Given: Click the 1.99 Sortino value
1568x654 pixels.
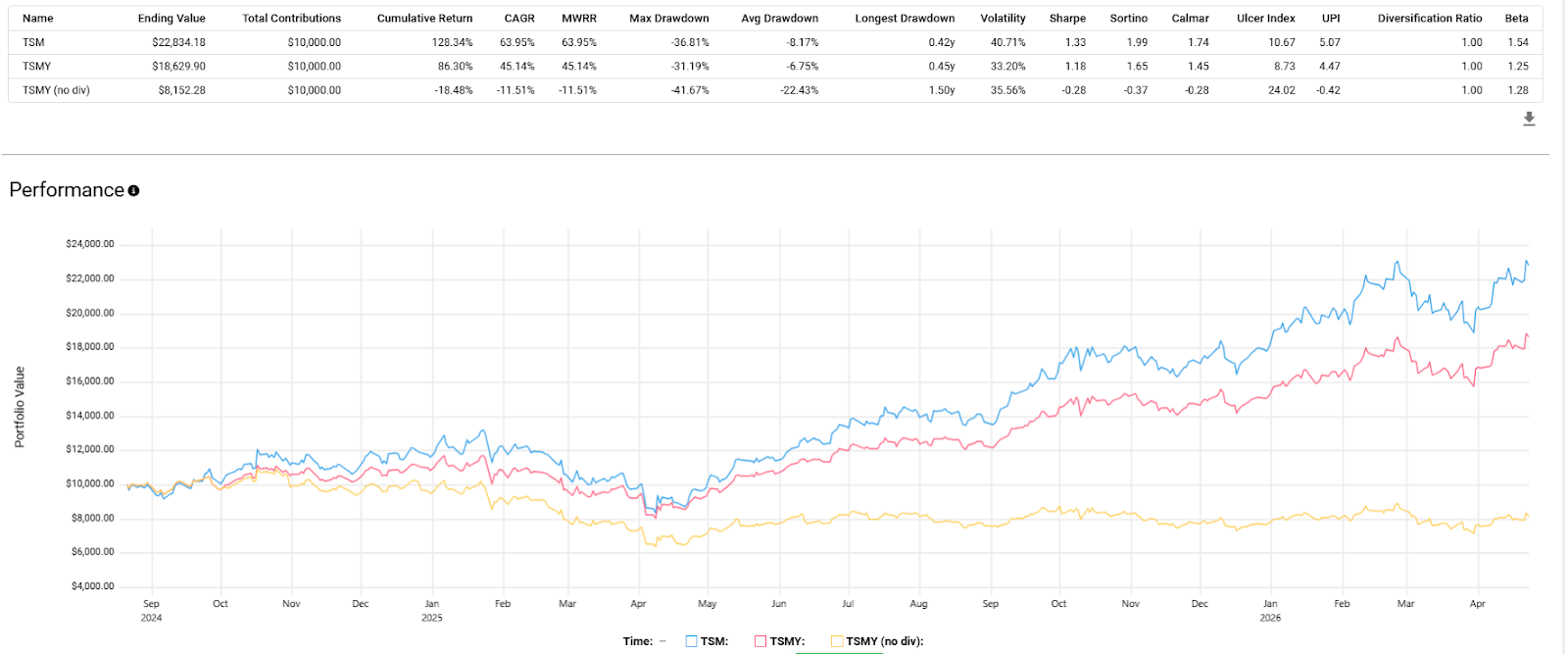Looking at the screenshot, I should (x=1137, y=43).
